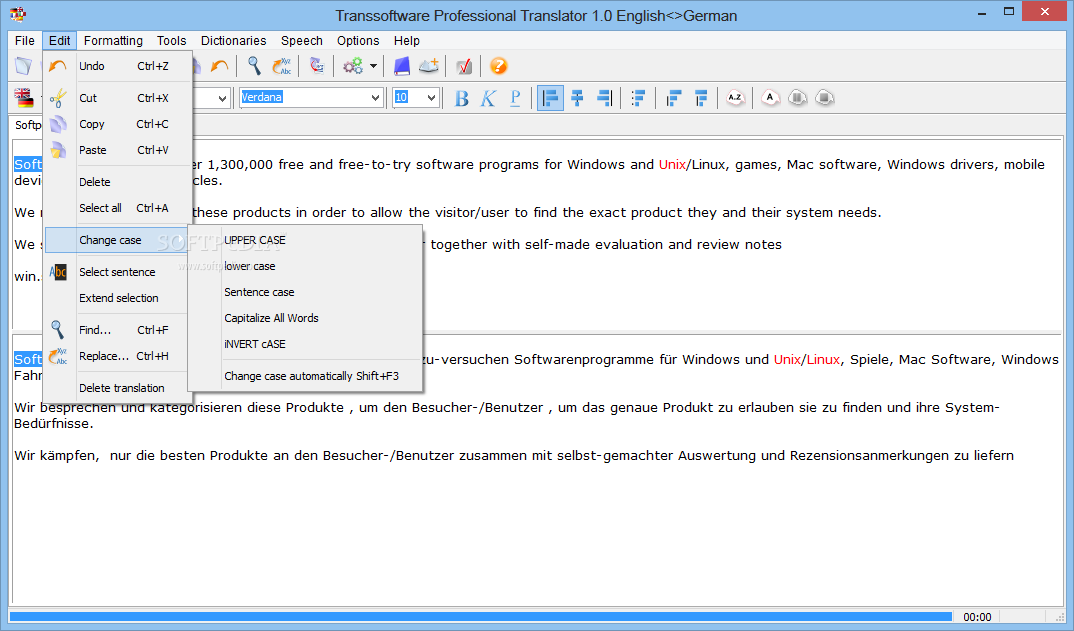Select Sentence case from the submenu

(x=305, y=293)
